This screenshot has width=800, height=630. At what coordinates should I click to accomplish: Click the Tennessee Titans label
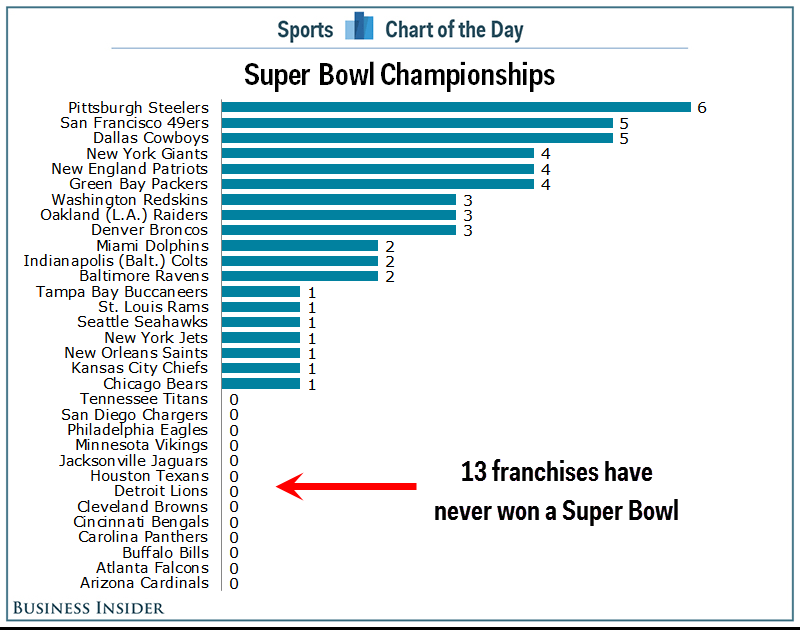[x=144, y=399]
